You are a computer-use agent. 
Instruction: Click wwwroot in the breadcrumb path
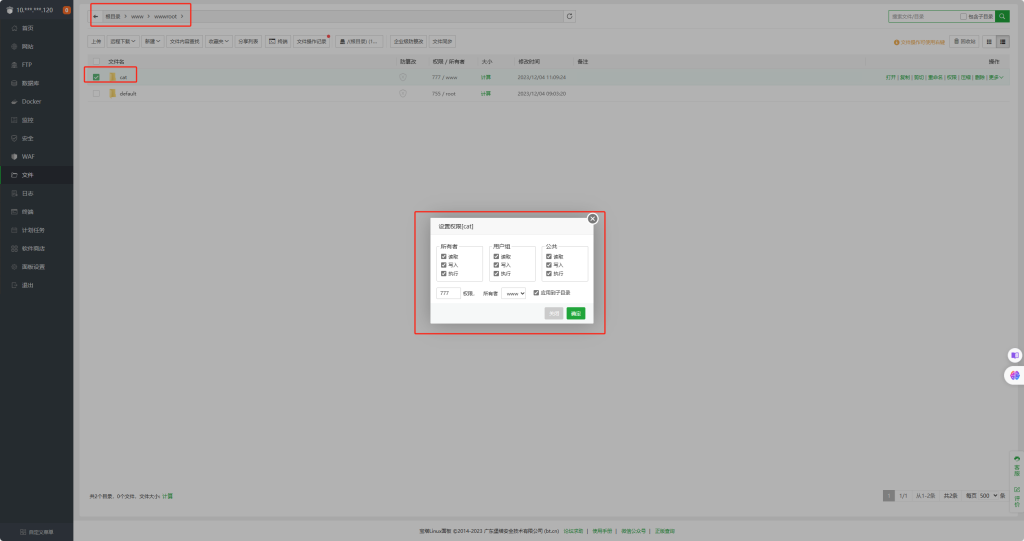point(165,16)
